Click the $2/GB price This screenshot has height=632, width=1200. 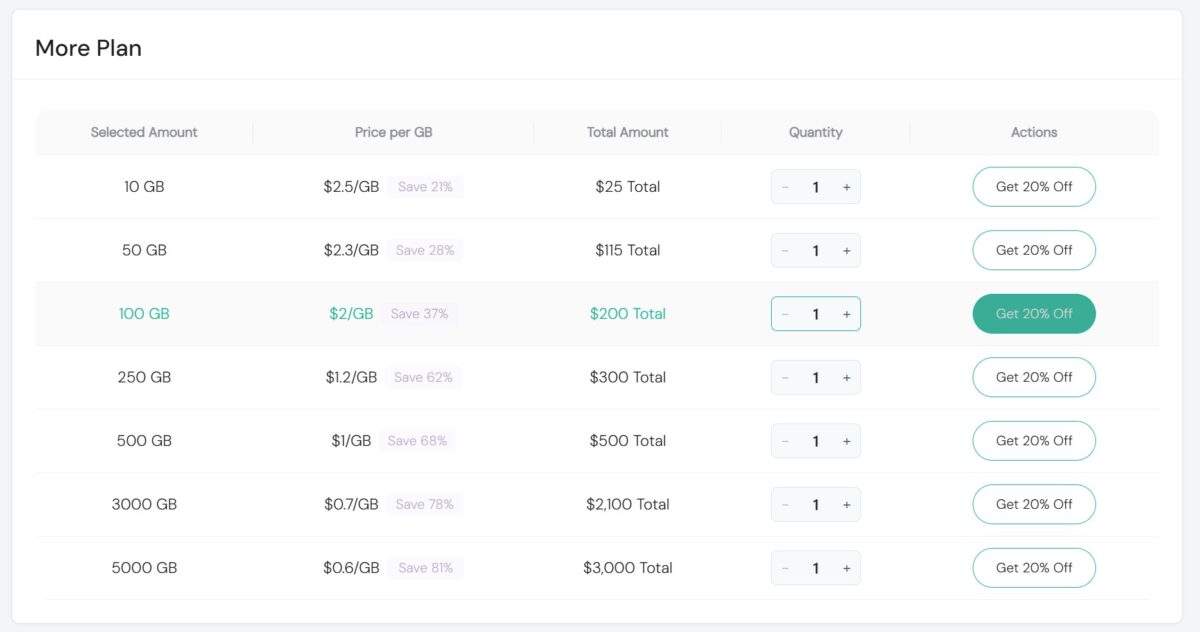(x=351, y=314)
